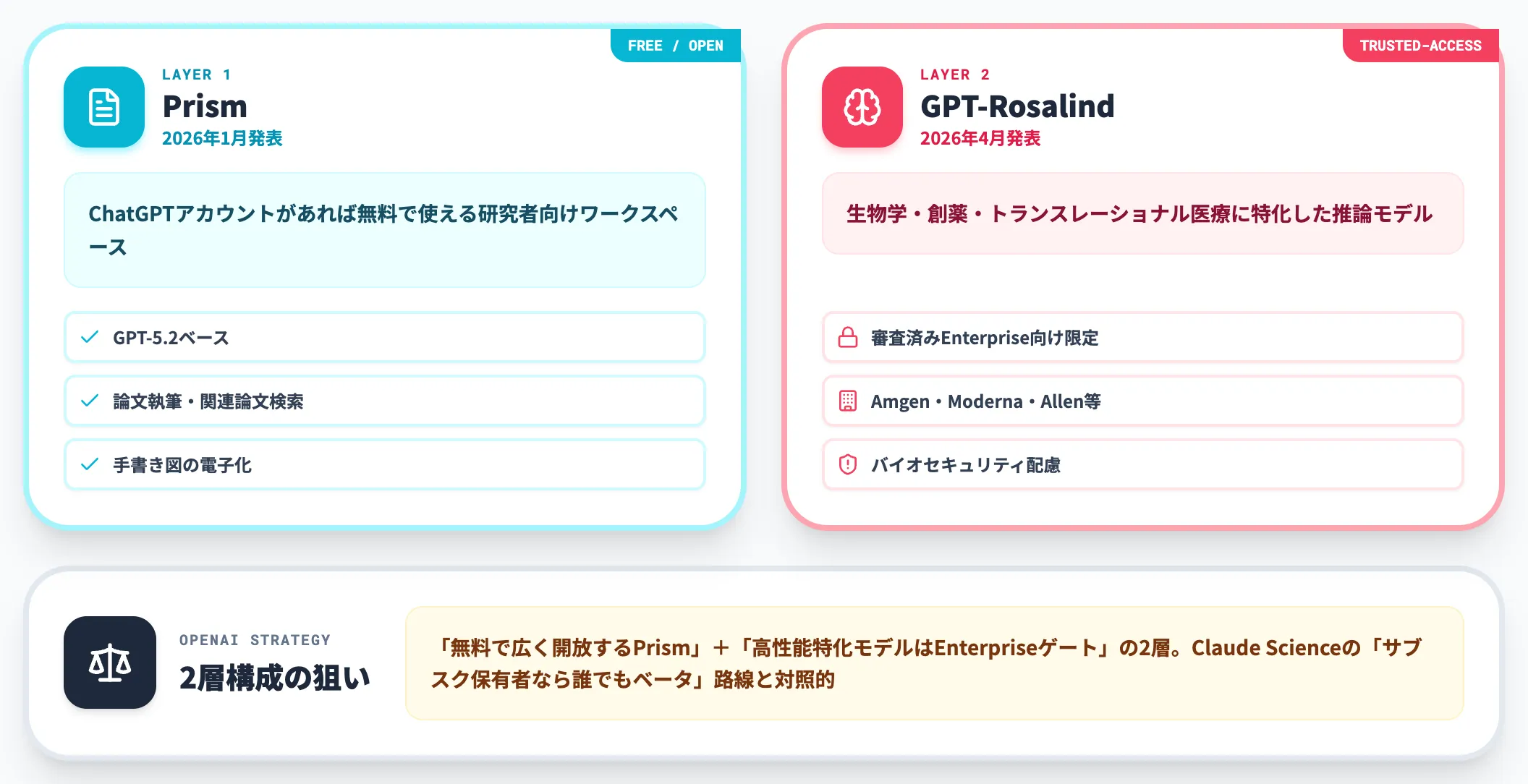The height and width of the screenshot is (784, 1528).
Task: Select the 審査済みEnterprise向け限定 row
Action: (x=1143, y=338)
